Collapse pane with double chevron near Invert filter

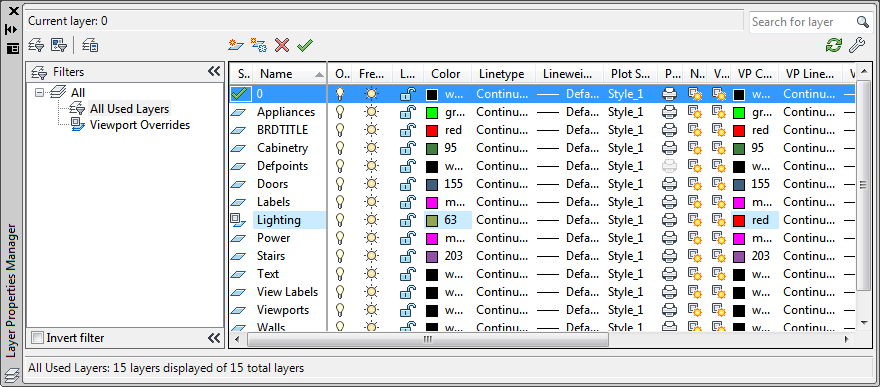[214, 338]
